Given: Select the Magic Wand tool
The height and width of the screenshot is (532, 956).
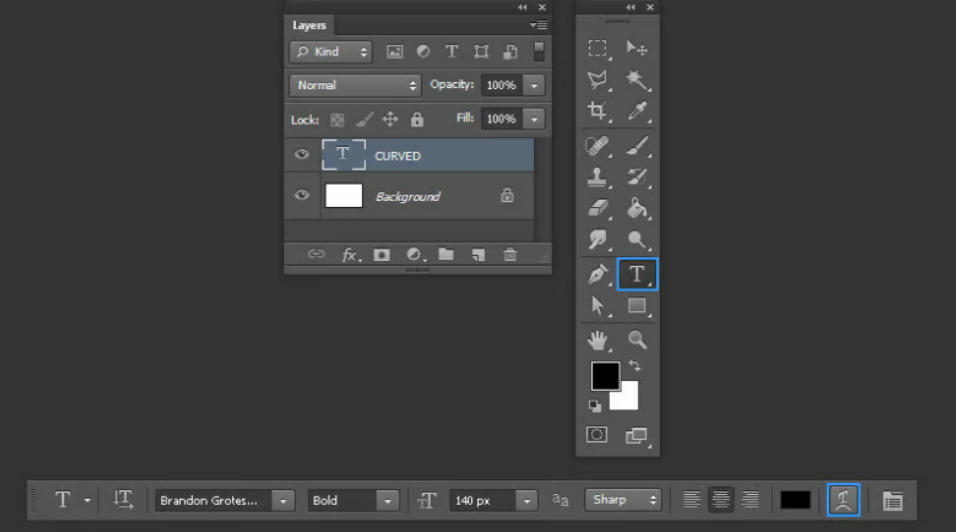Looking at the screenshot, I should (637, 80).
